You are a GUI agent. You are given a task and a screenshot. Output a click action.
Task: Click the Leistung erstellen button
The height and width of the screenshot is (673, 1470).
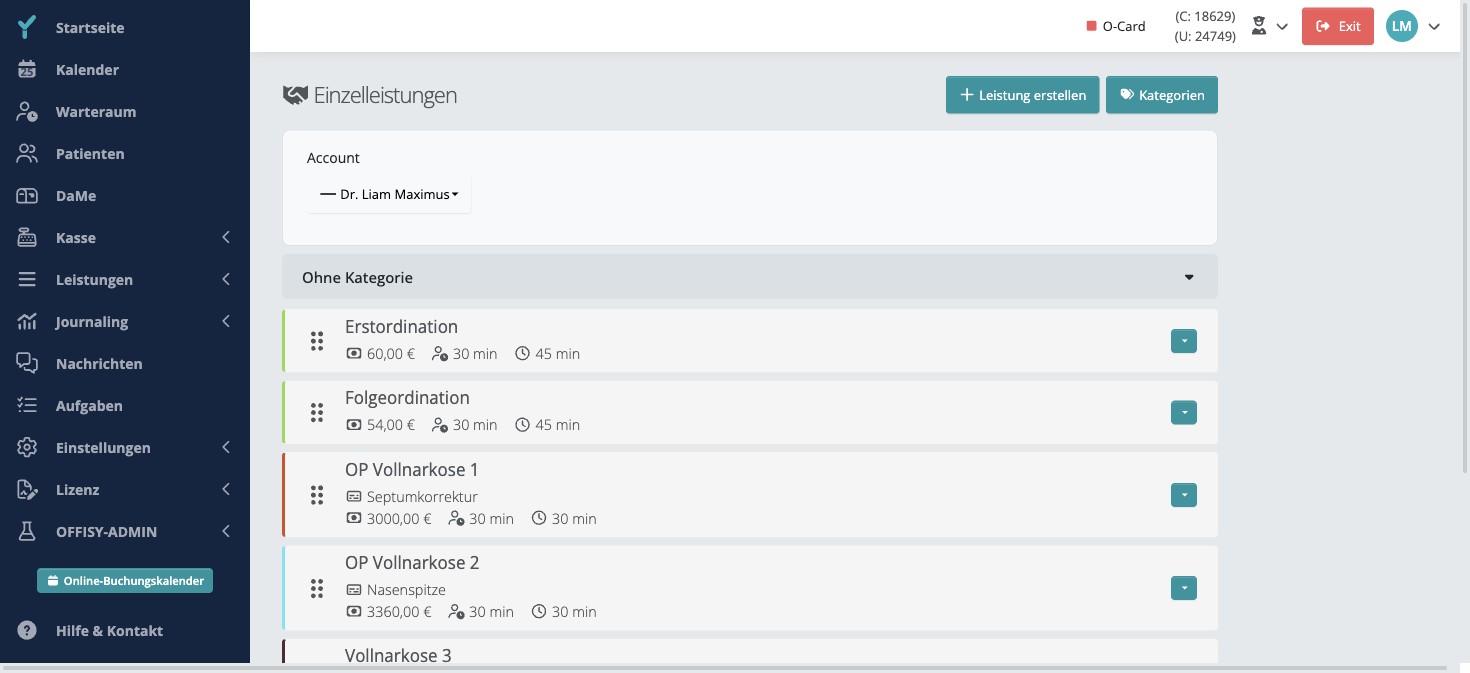coord(1023,95)
